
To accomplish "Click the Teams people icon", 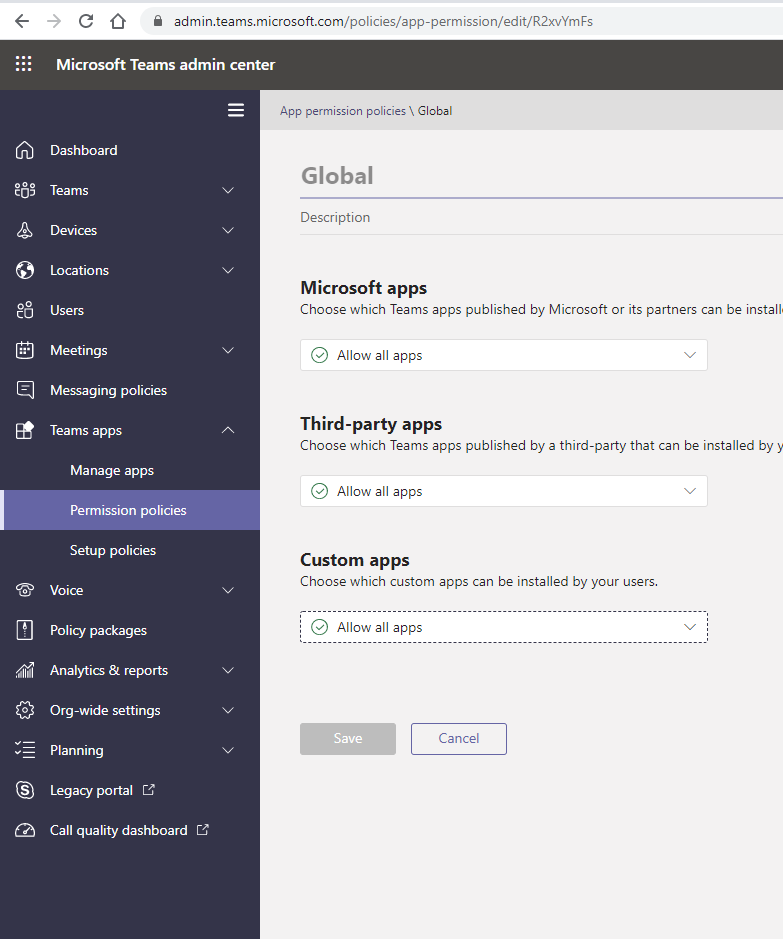I will pos(25,190).
